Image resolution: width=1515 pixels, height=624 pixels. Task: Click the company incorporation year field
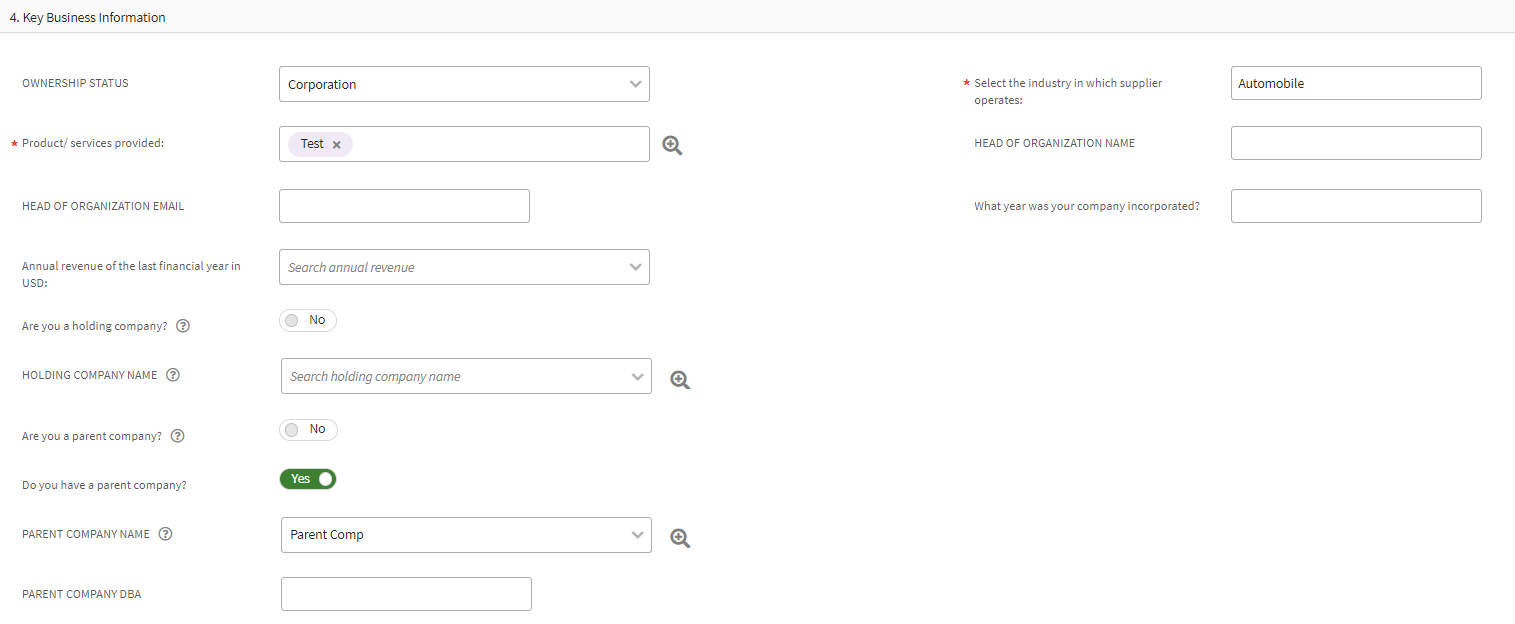[1356, 206]
